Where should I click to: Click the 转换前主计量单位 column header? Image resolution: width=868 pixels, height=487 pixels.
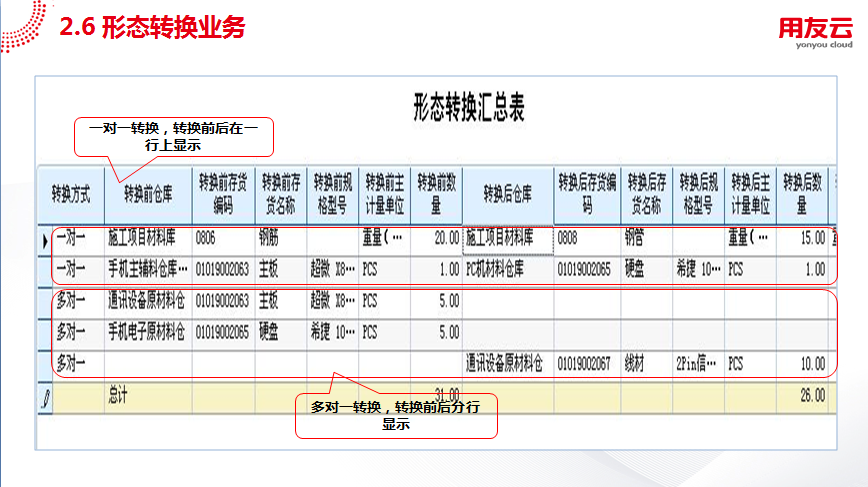pyautogui.click(x=385, y=195)
